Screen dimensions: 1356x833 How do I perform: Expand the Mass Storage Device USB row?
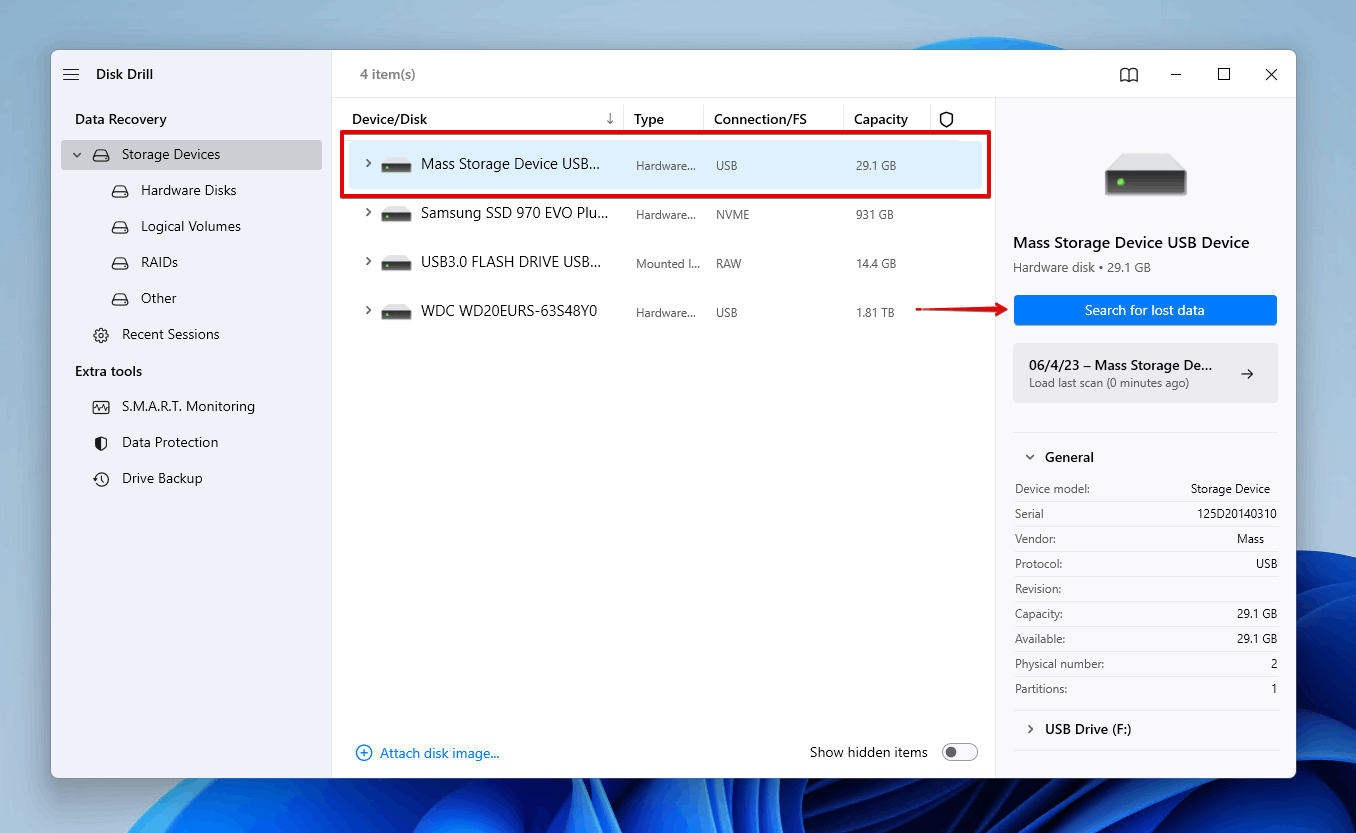pyautogui.click(x=368, y=164)
